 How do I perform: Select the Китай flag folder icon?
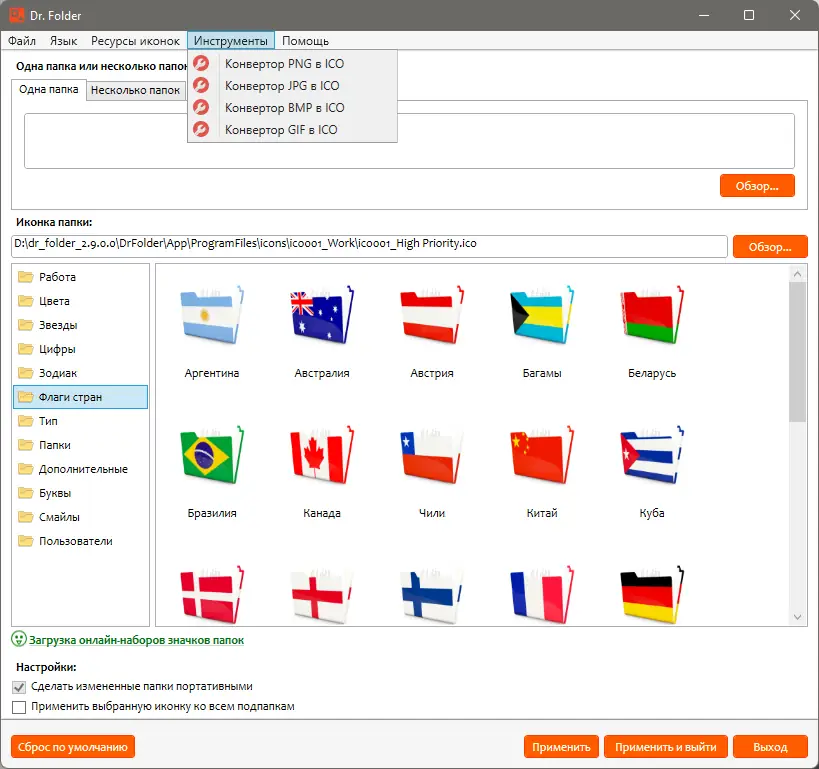coord(541,455)
